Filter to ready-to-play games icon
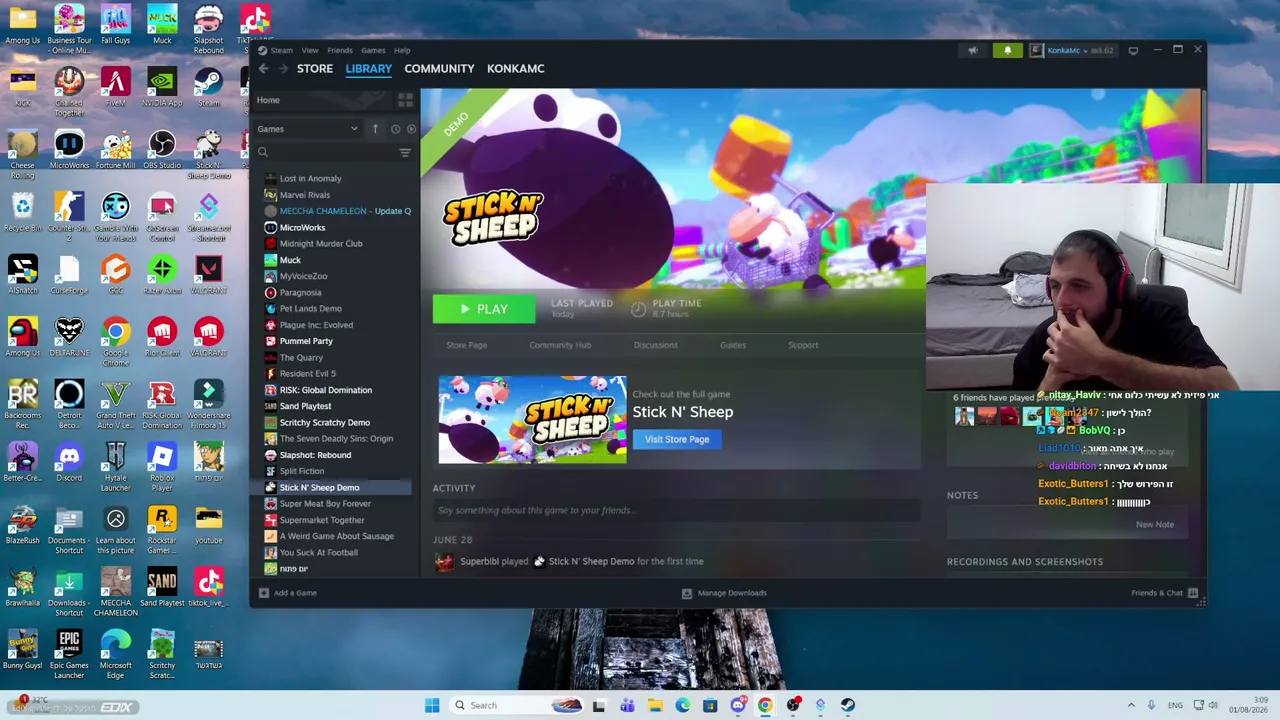 pos(411,129)
